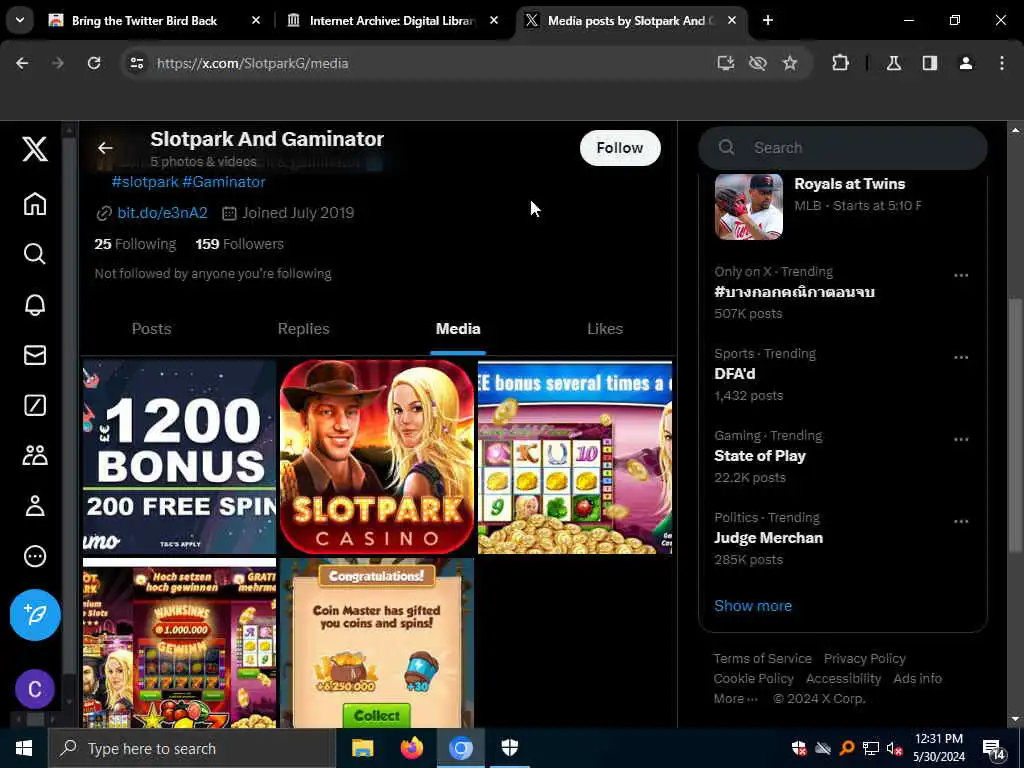Open Chrome Labs flask icon
The width and height of the screenshot is (1024, 768).
click(894, 63)
